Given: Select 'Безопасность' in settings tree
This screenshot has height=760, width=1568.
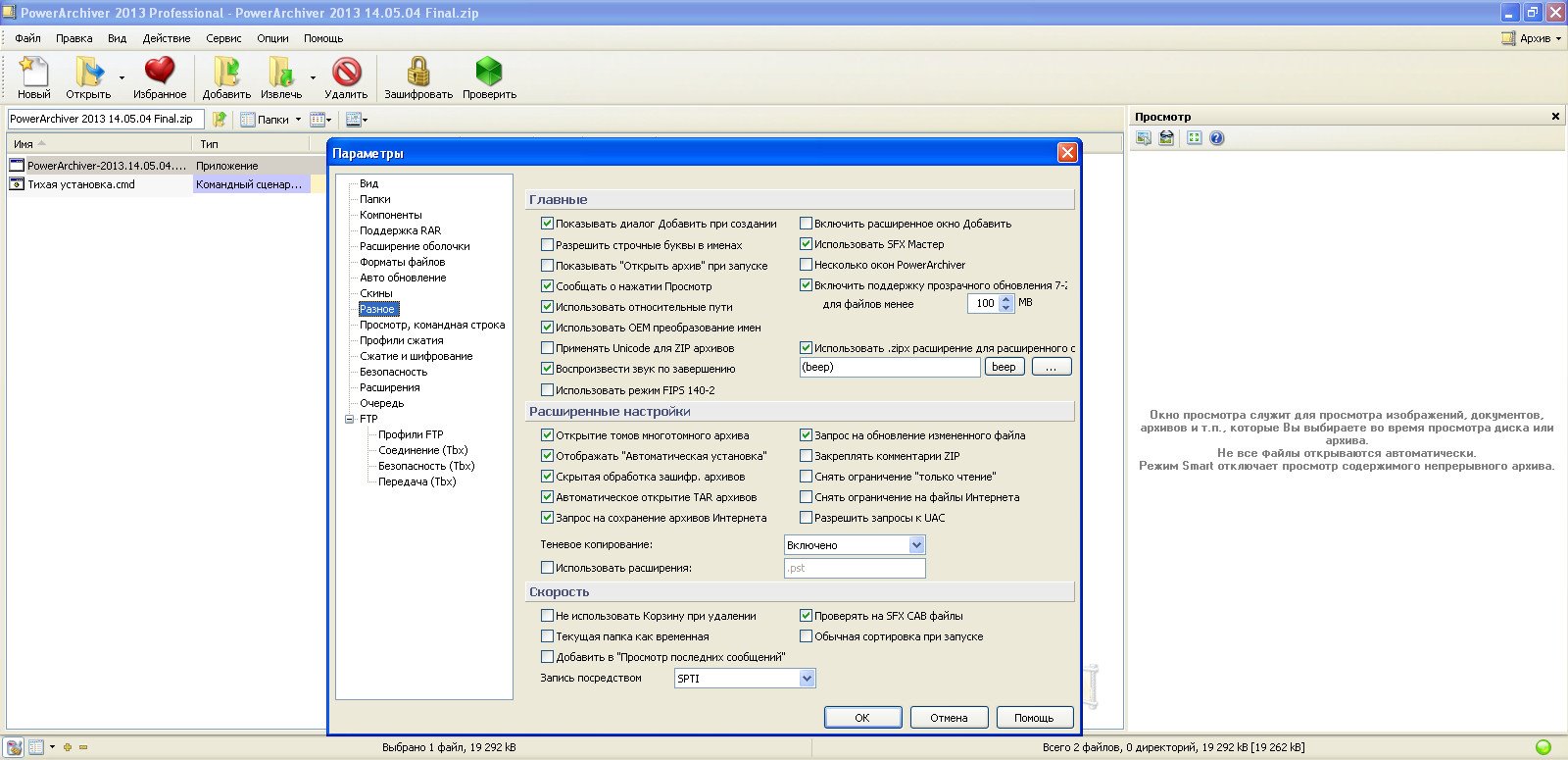Looking at the screenshot, I should point(393,372).
